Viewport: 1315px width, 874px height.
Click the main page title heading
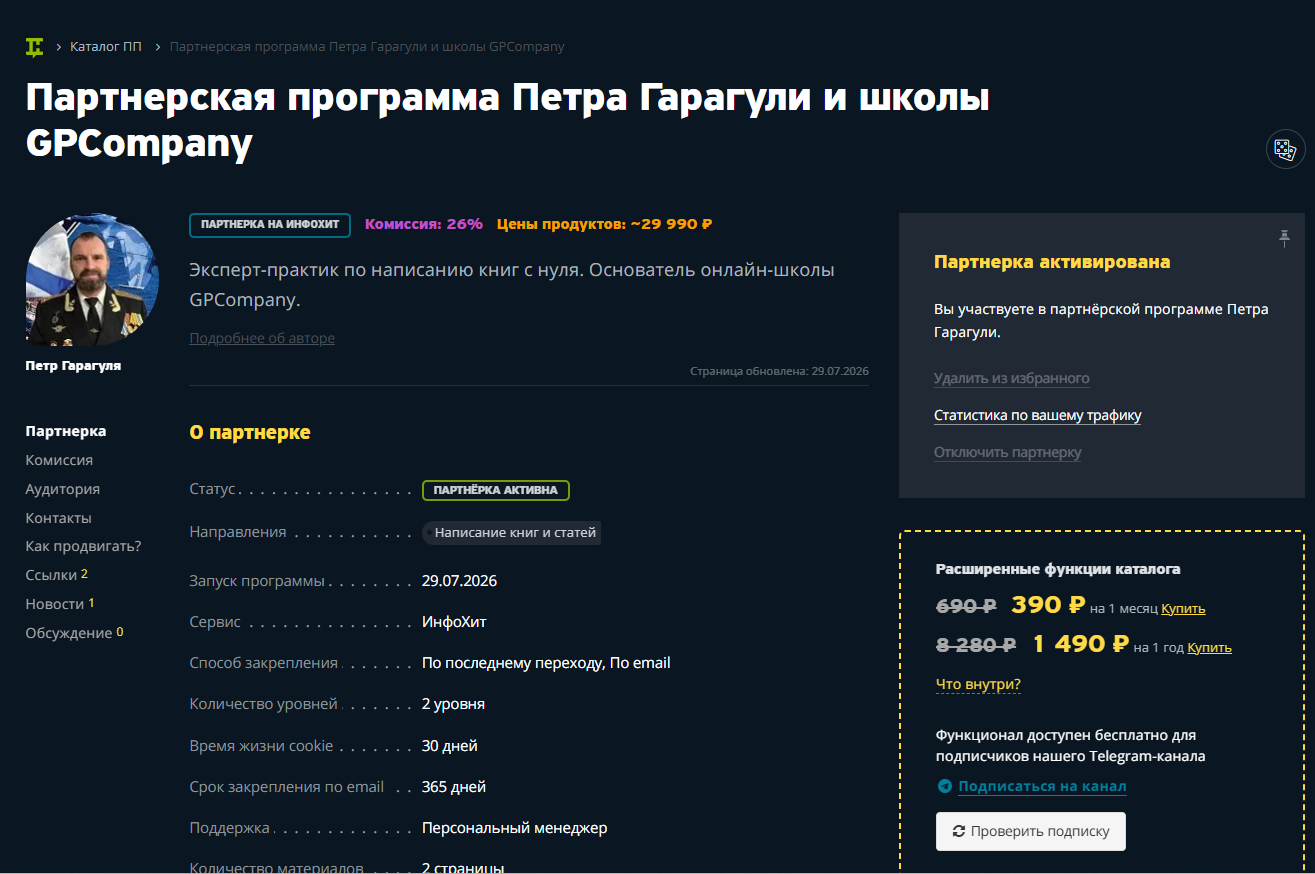pyautogui.click(x=508, y=120)
